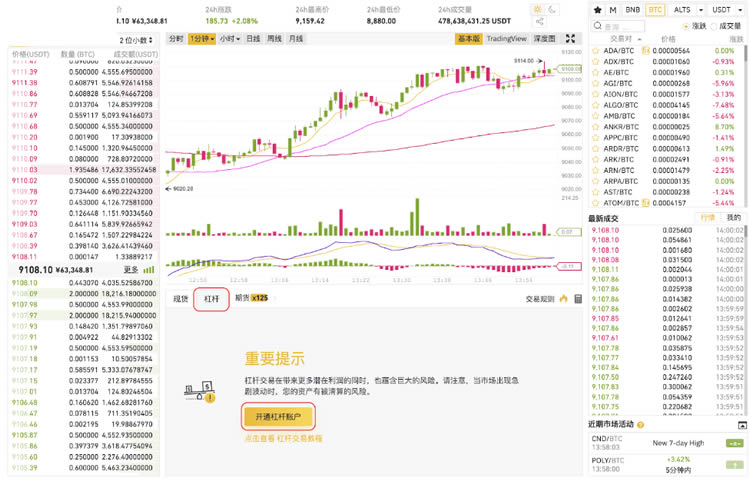
Task: Switch to the 杠杆 margin tab
Action: pos(211,299)
